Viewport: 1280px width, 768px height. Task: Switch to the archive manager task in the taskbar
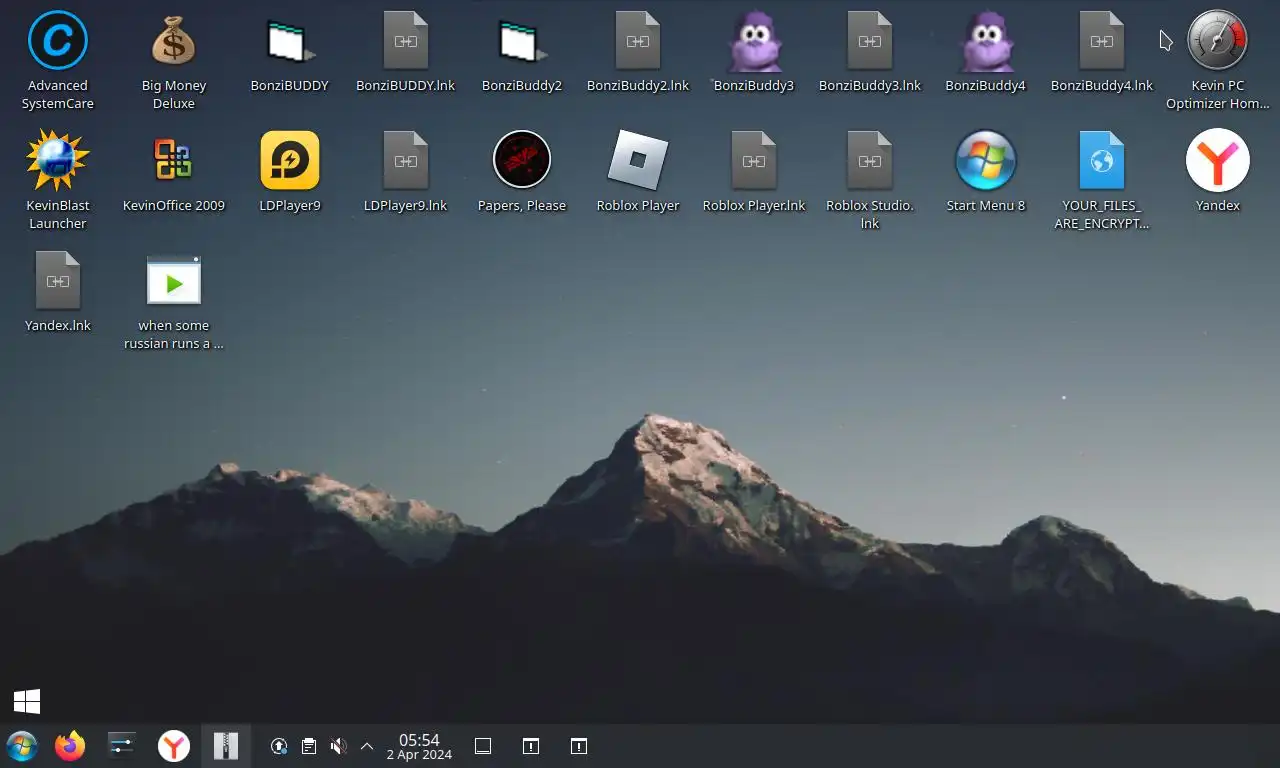(226, 746)
